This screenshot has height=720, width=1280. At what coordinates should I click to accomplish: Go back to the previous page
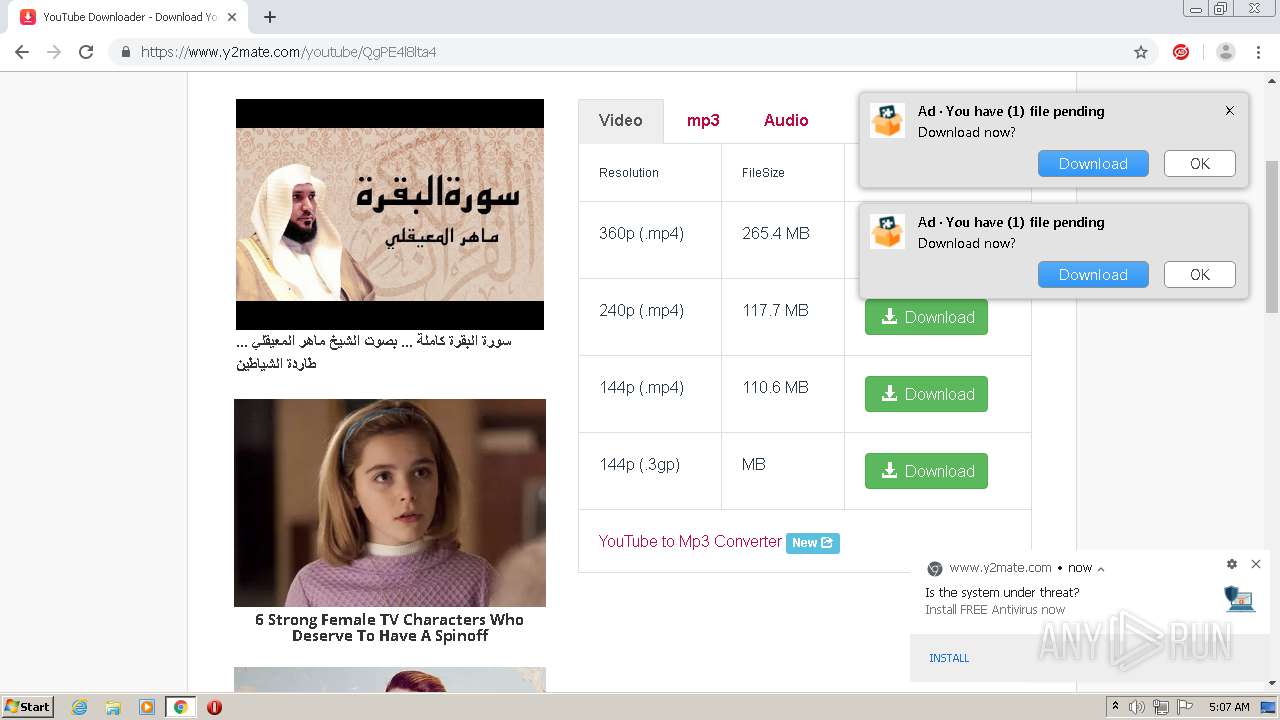point(22,52)
